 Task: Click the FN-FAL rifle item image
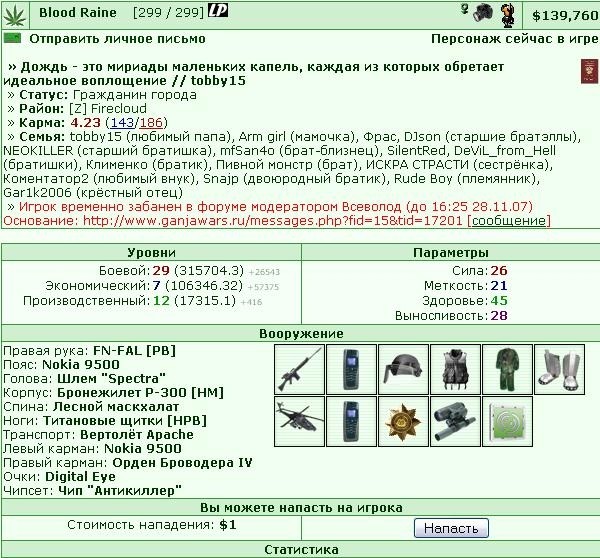[x=299, y=369]
